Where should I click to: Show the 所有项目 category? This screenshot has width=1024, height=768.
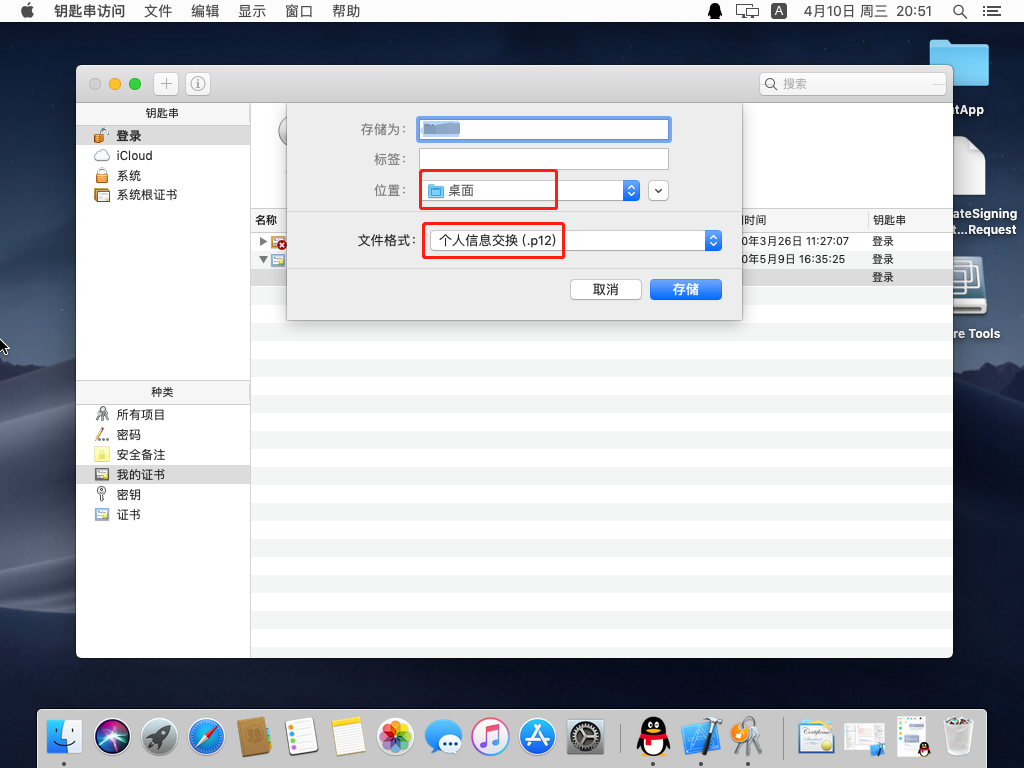(x=140, y=414)
